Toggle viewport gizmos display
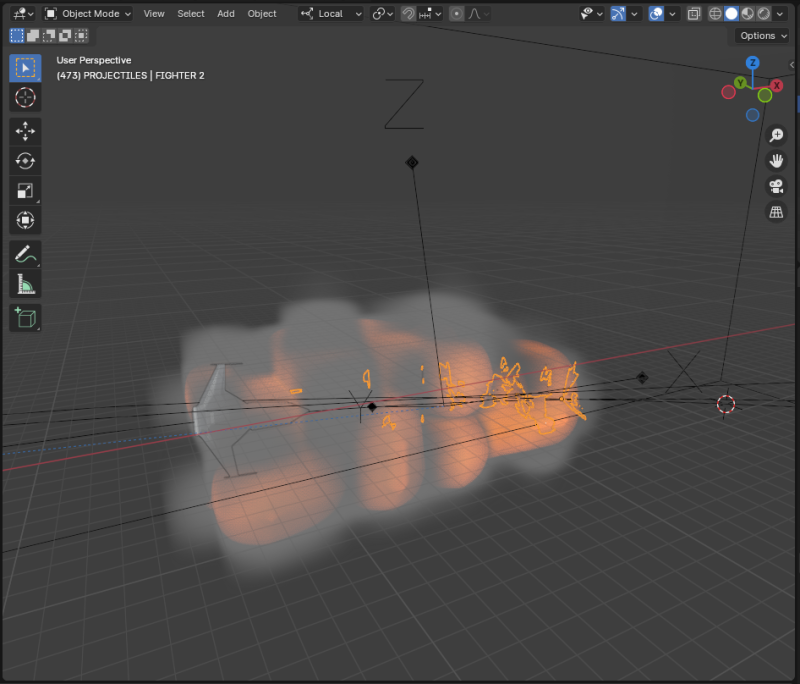The width and height of the screenshot is (800, 684). click(x=618, y=14)
